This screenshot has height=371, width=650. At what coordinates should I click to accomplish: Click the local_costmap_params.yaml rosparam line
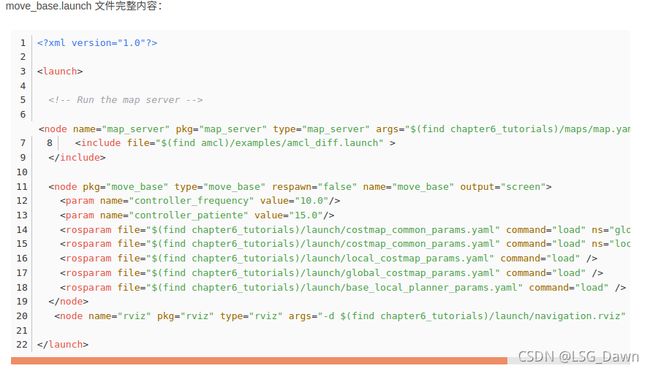[x=328, y=258]
